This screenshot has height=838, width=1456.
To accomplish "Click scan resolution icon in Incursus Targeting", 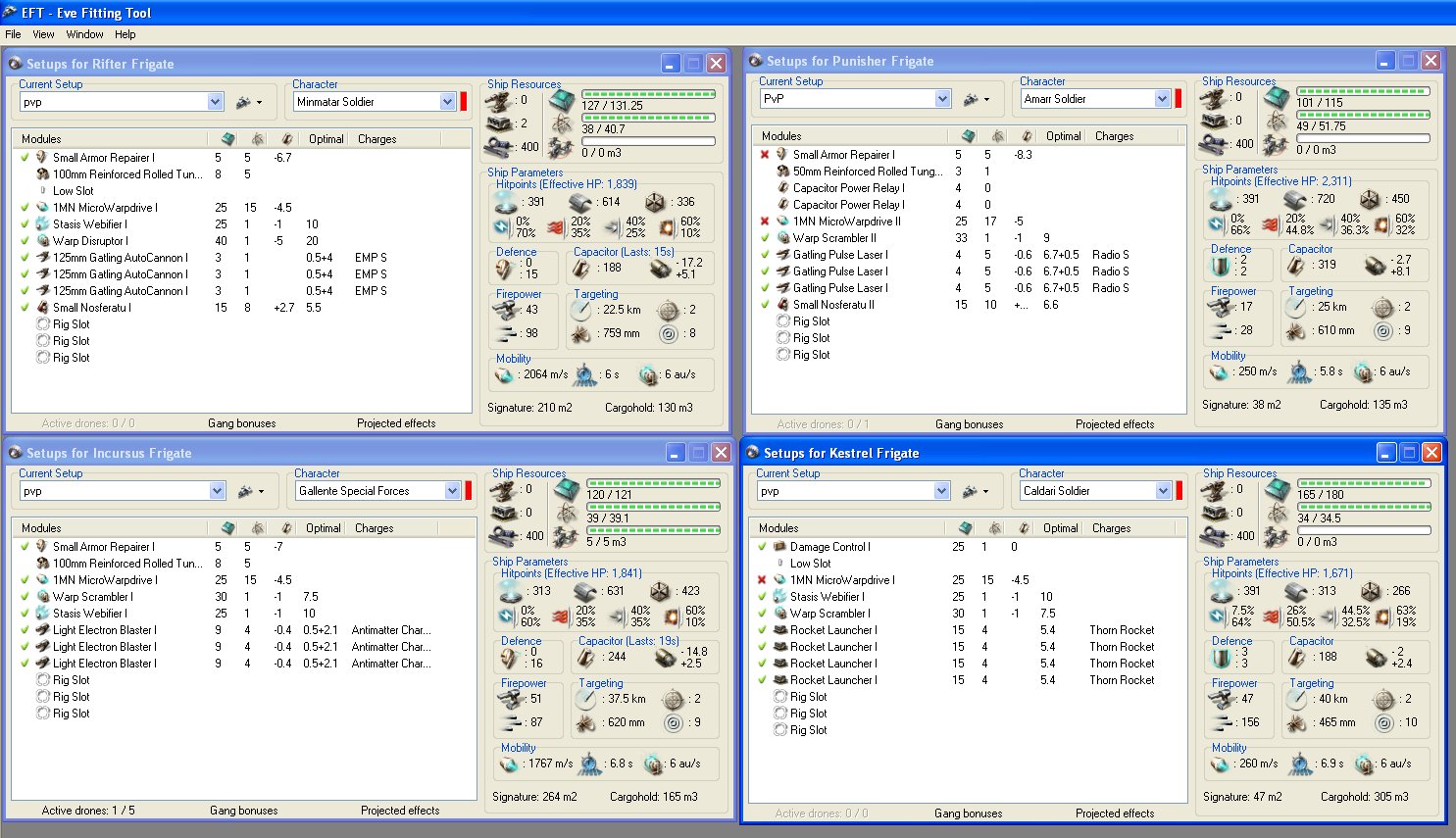I will (586, 723).
